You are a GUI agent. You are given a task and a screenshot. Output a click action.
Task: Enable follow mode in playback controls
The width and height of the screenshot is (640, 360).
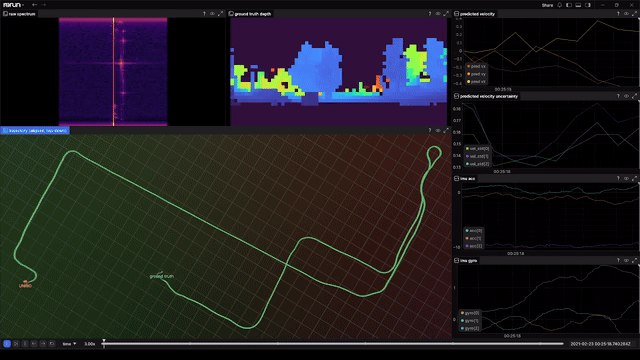16,344
